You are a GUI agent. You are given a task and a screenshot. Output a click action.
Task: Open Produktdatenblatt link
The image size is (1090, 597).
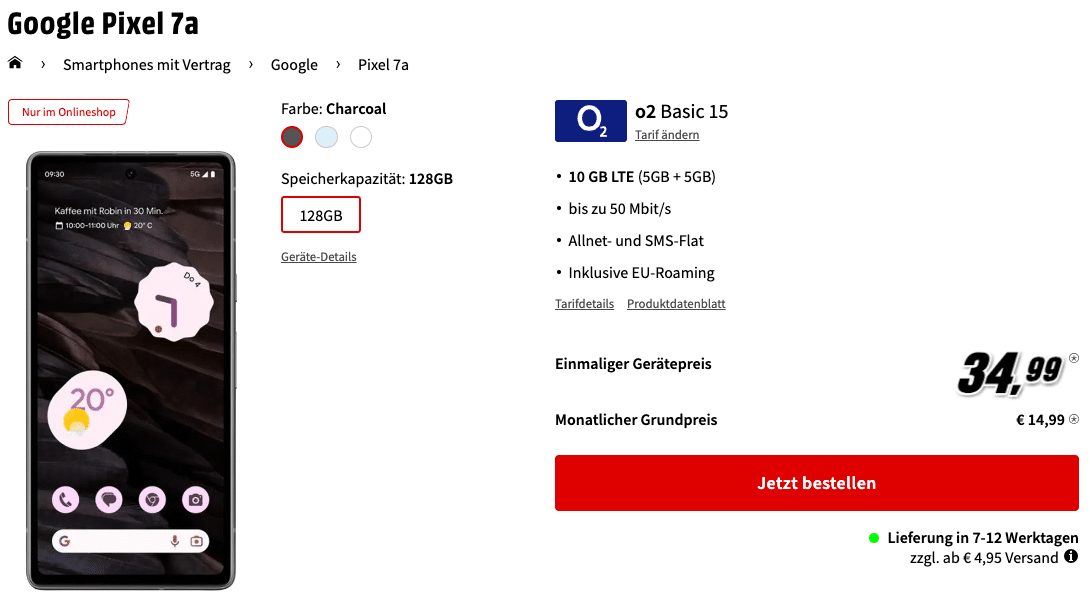676,304
